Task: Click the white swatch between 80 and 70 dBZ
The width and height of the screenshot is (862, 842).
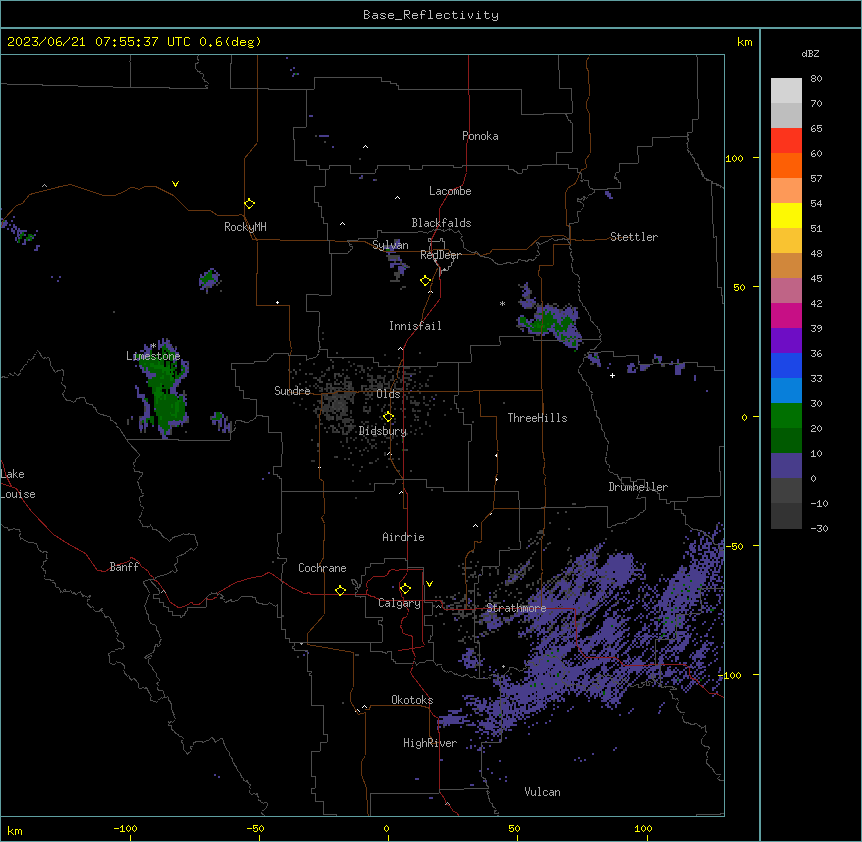Action: coord(786,91)
